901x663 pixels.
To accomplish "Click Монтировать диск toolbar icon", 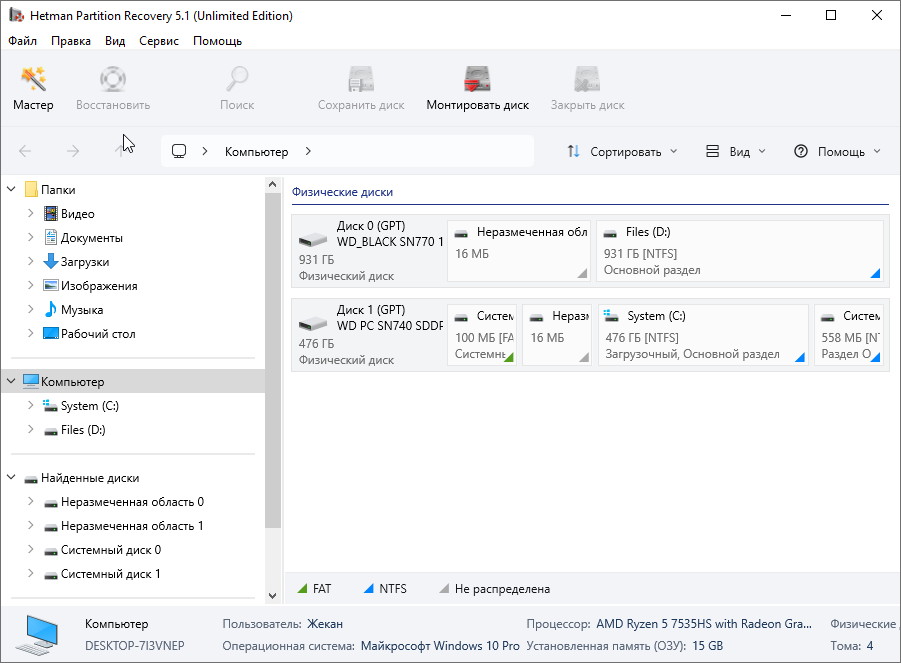I will click(x=478, y=79).
